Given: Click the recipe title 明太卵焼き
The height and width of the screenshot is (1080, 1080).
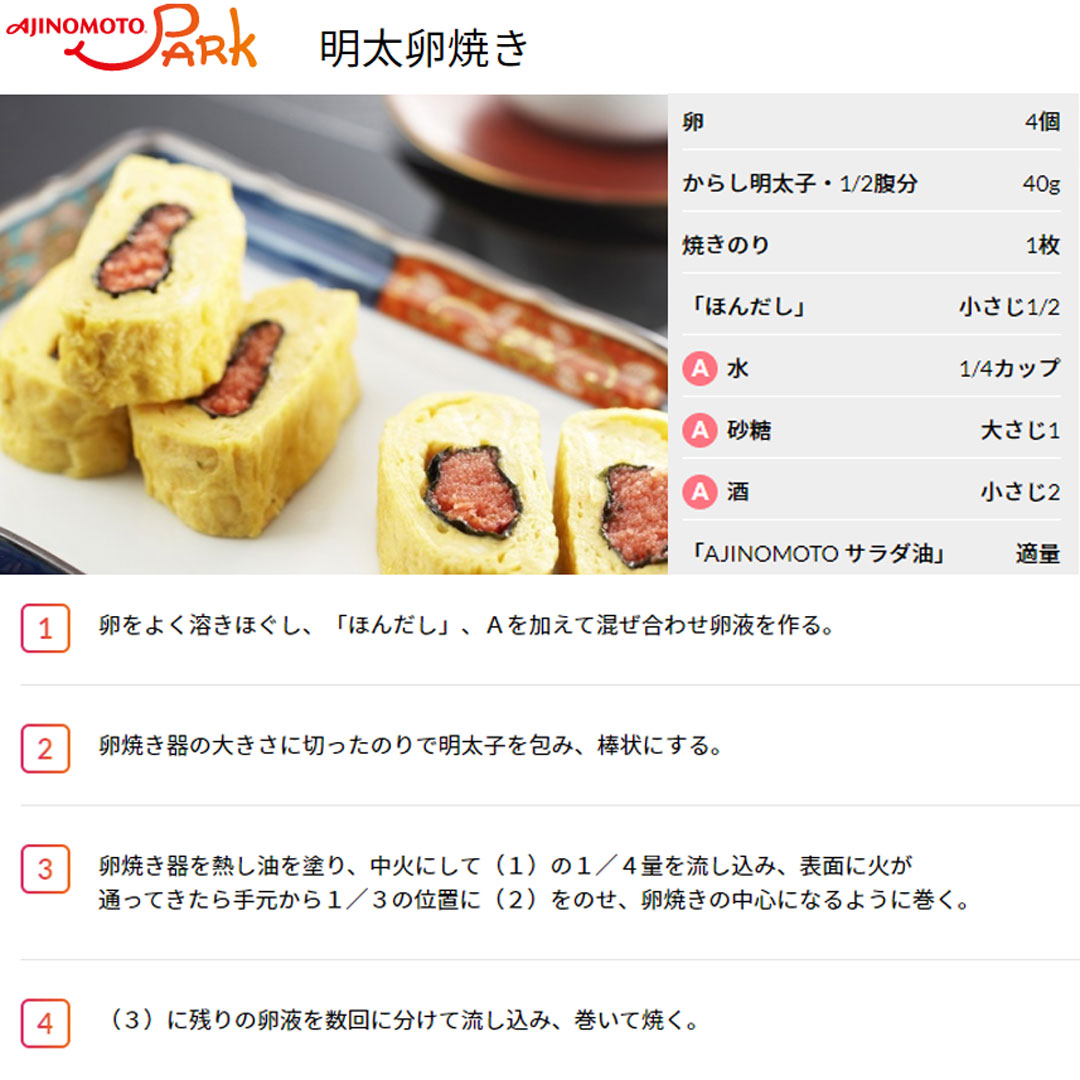Looking at the screenshot, I should [x=424, y=48].
